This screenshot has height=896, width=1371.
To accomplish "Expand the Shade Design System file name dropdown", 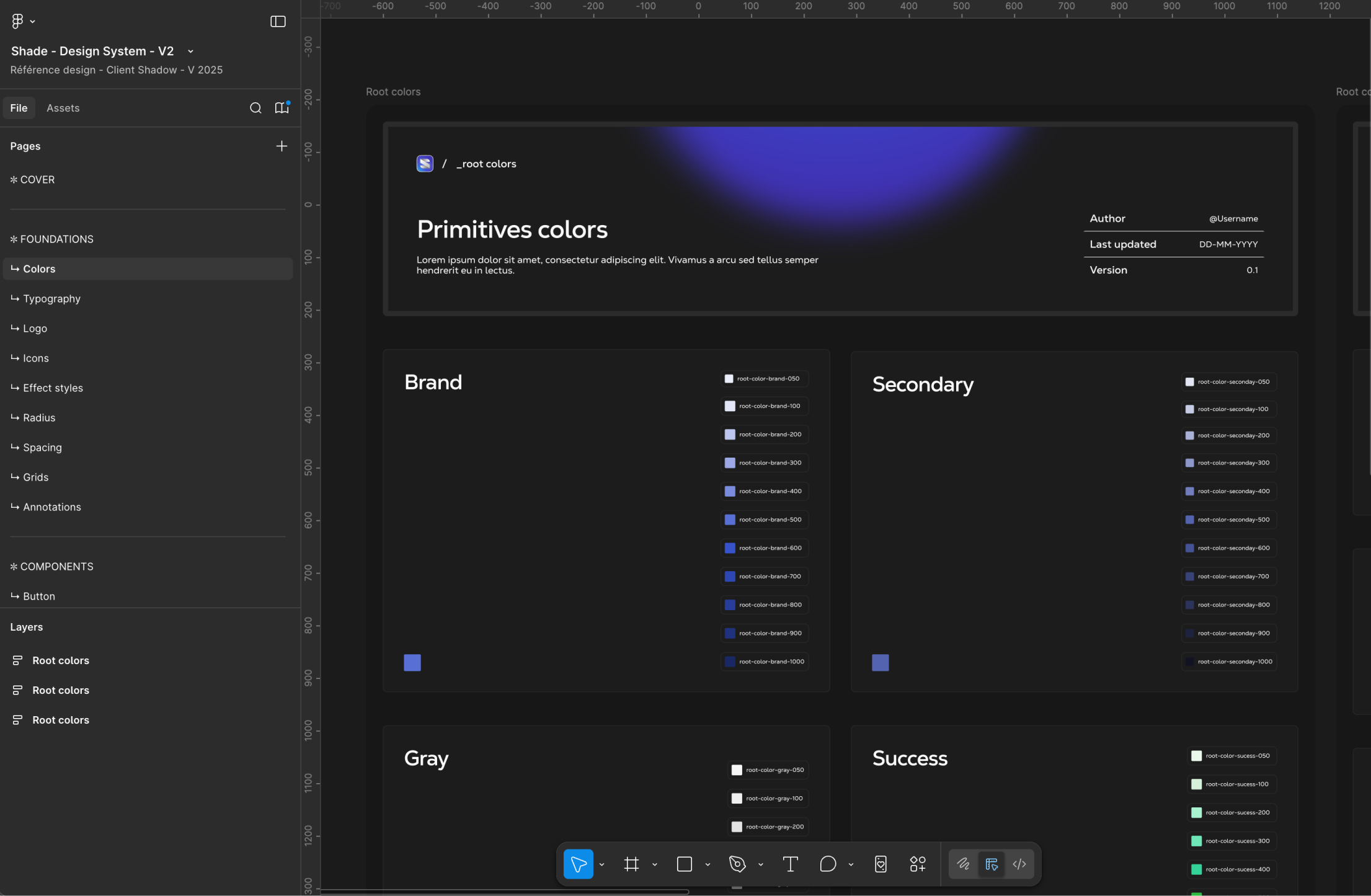I will tap(190, 51).
